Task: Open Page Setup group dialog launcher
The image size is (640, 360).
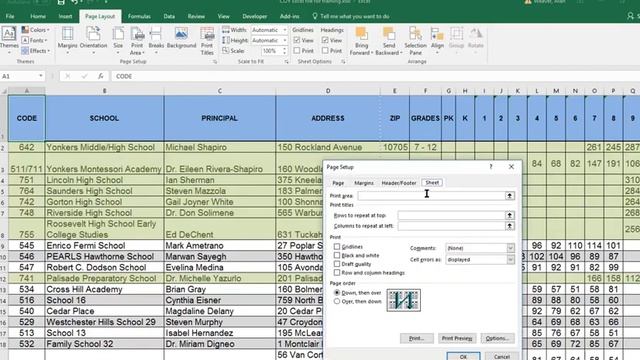Action: (215, 62)
